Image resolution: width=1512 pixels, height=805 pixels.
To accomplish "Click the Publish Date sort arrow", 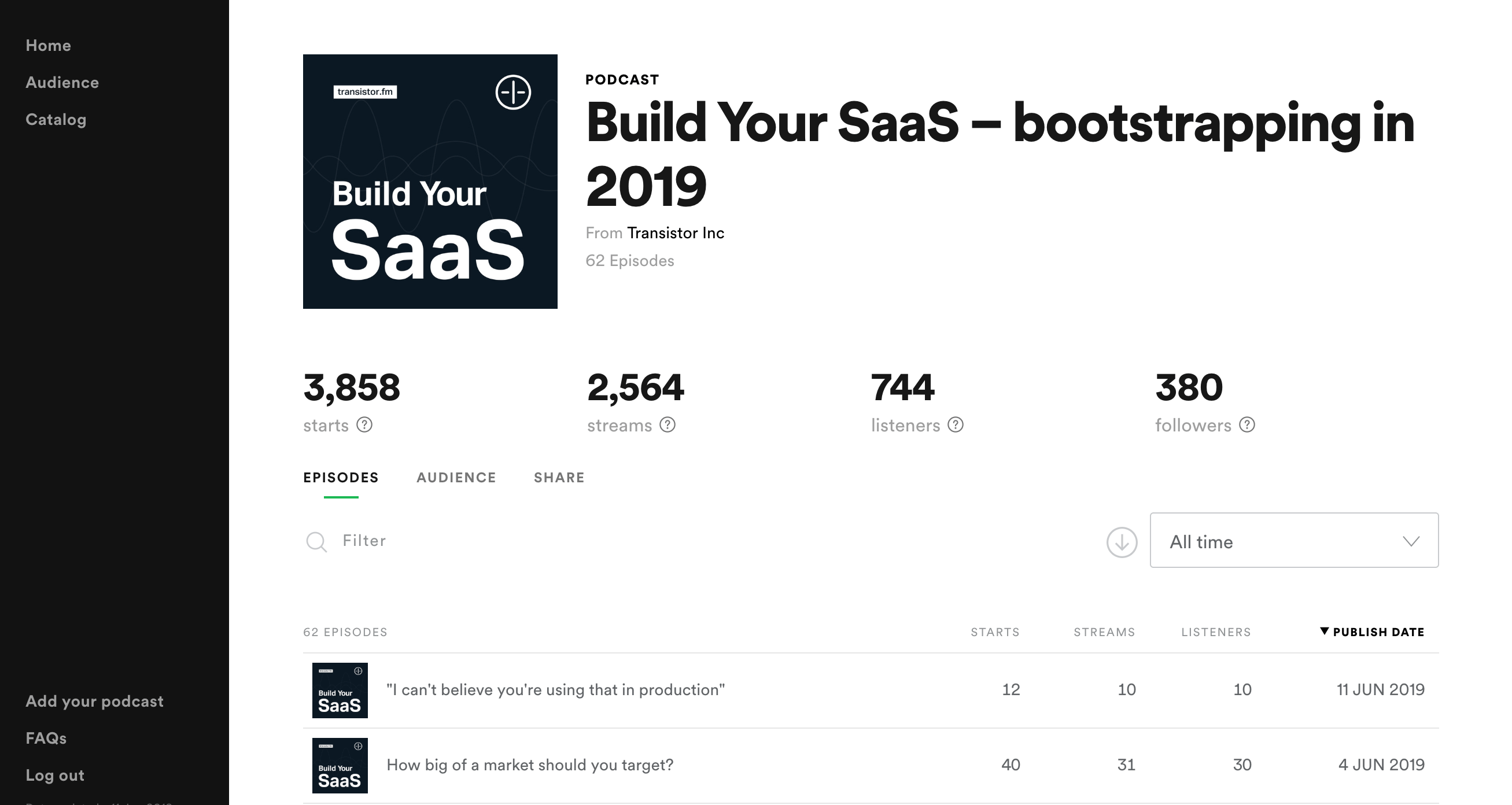I will (x=1324, y=631).
